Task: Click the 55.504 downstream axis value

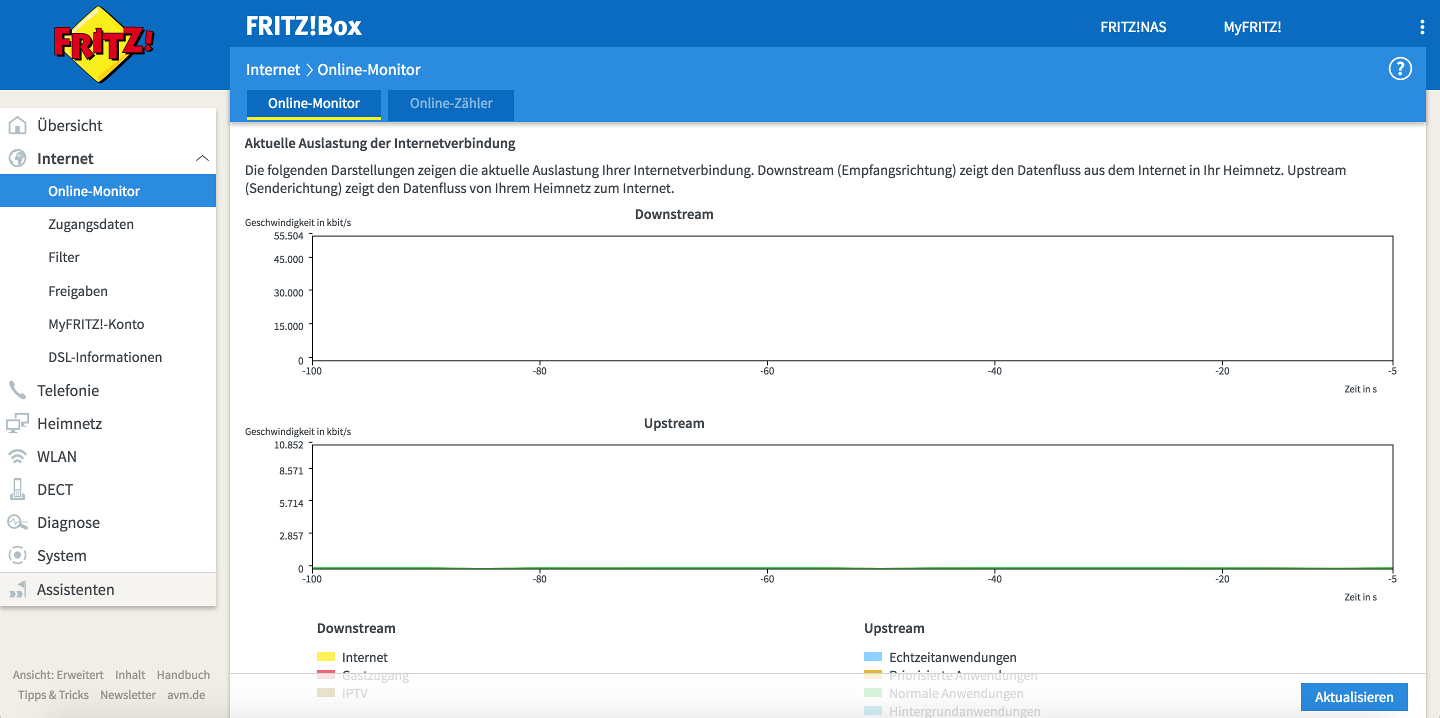Action: tap(288, 236)
